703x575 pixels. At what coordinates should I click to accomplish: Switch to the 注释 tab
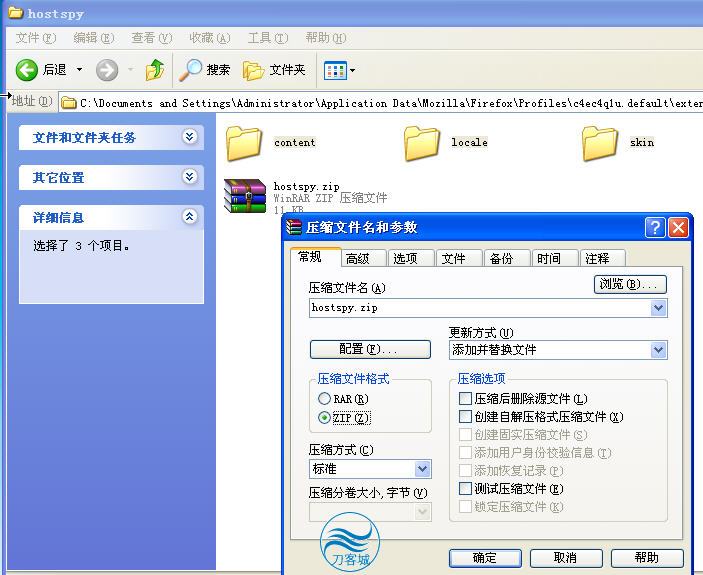coord(603,259)
